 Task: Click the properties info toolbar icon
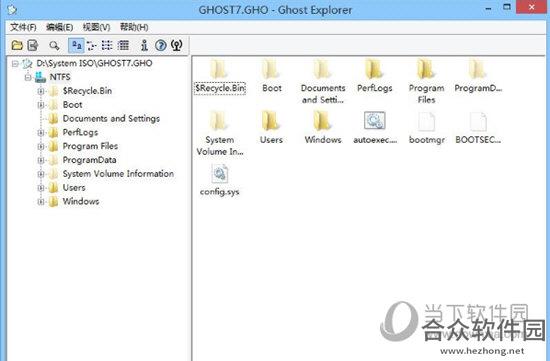[x=144, y=45]
